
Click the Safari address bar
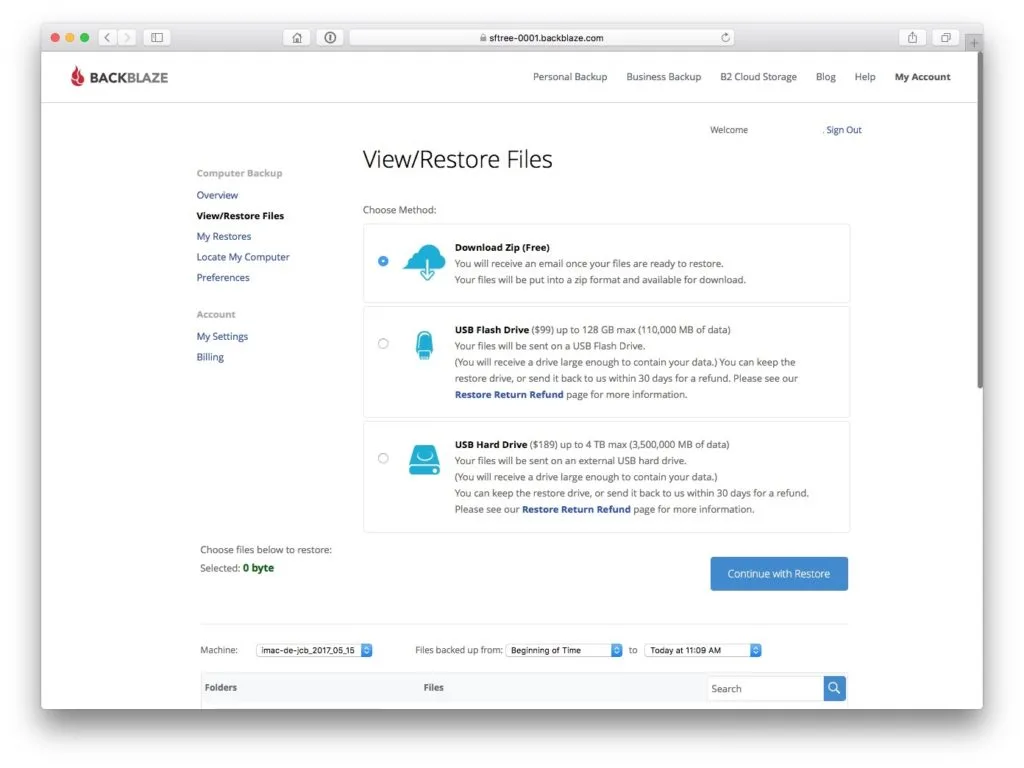[541, 37]
